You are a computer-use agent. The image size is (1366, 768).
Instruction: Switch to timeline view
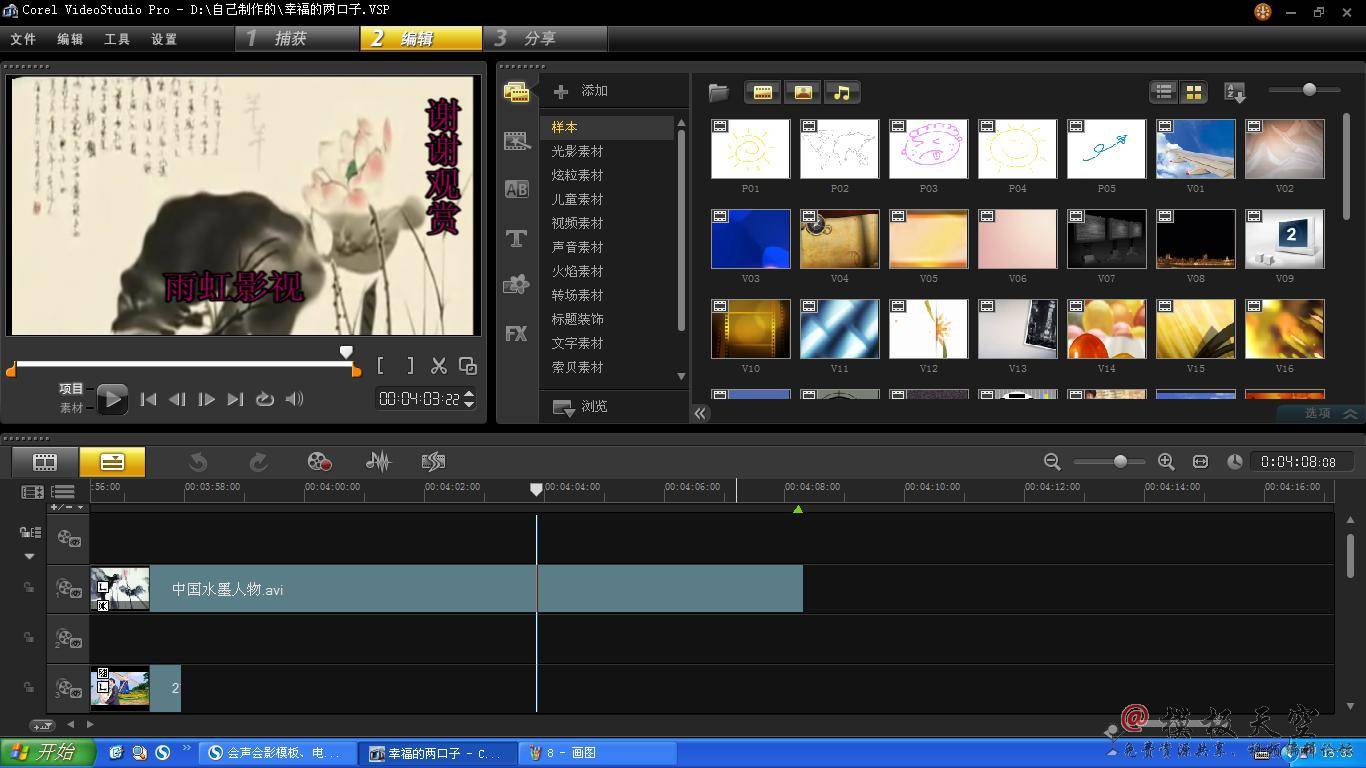click(x=112, y=462)
